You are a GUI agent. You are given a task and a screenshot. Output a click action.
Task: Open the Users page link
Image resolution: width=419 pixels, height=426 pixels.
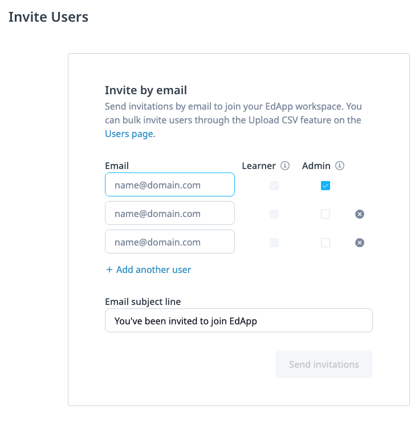click(129, 134)
